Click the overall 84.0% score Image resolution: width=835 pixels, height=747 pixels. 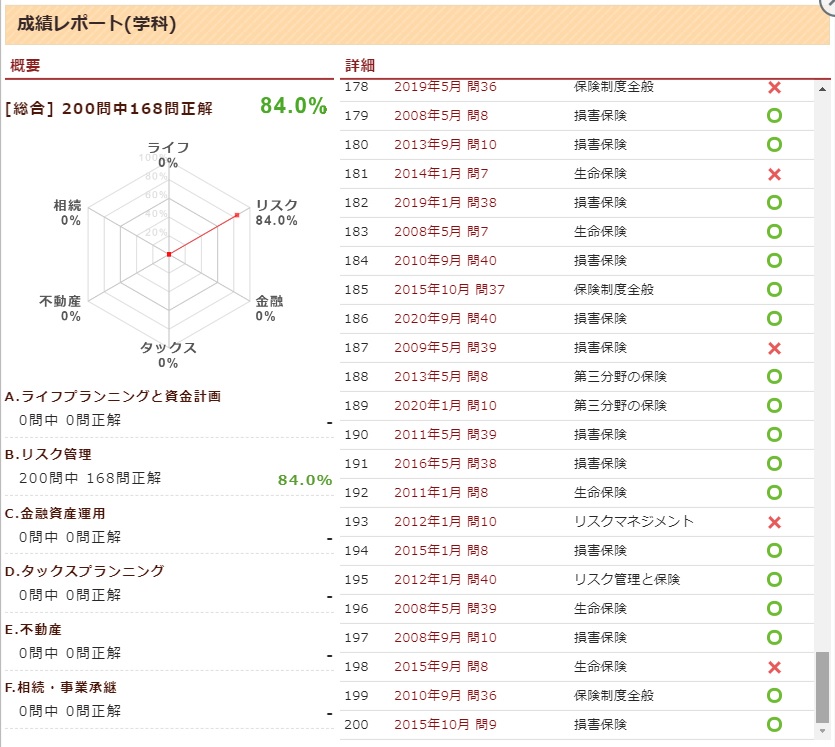[x=293, y=105]
